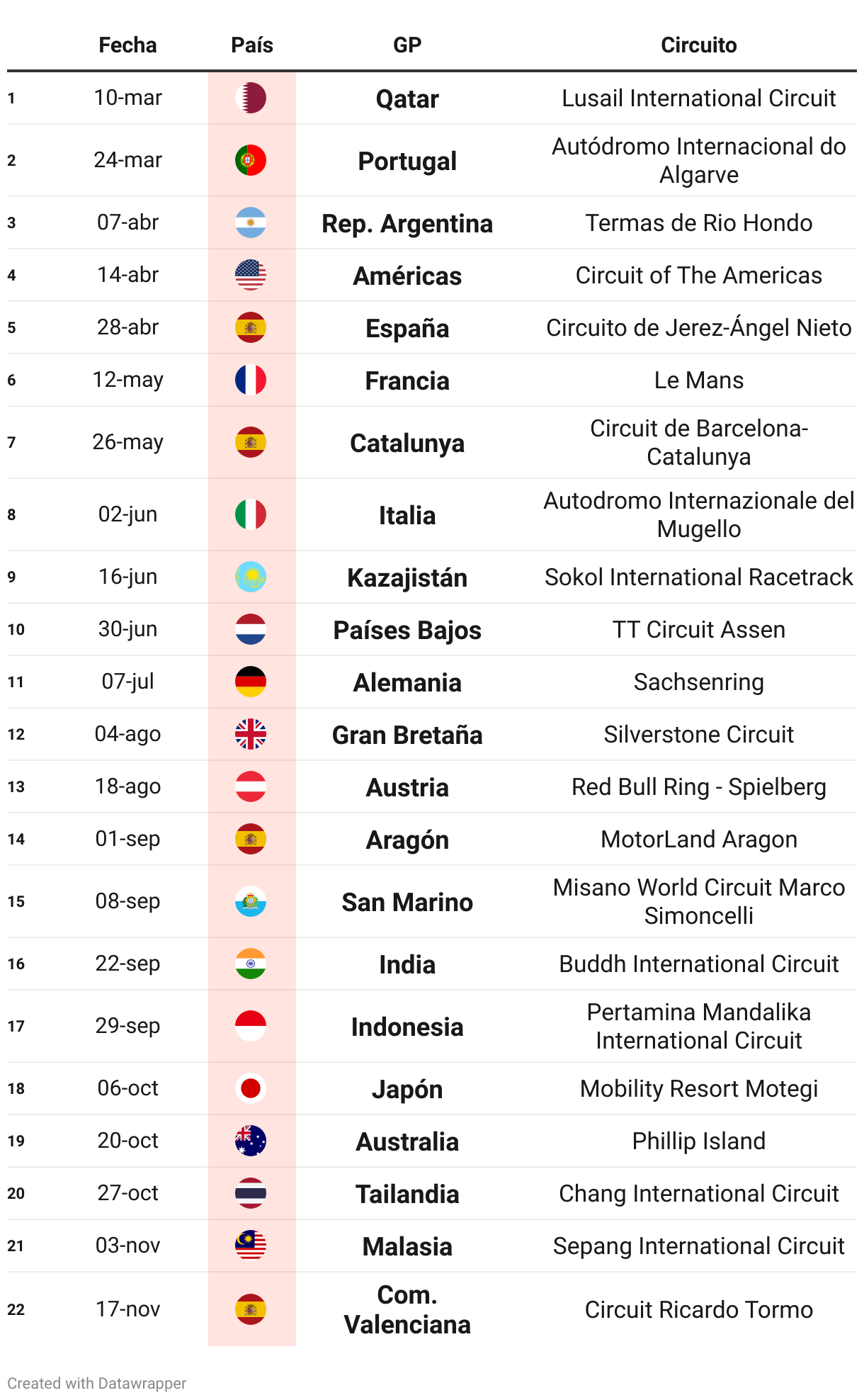Click the United States flag icon
Screen dimensions: 864x1400
pyautogui.click(x=251, y=275)
